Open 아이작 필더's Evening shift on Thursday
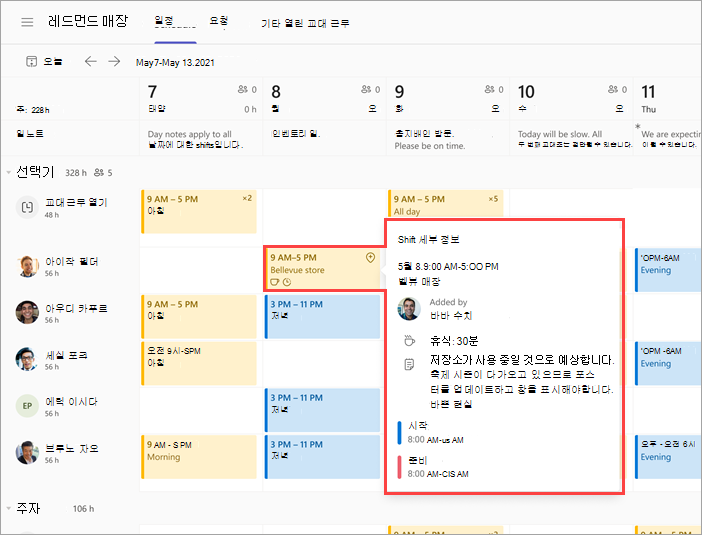 [668, 270]
